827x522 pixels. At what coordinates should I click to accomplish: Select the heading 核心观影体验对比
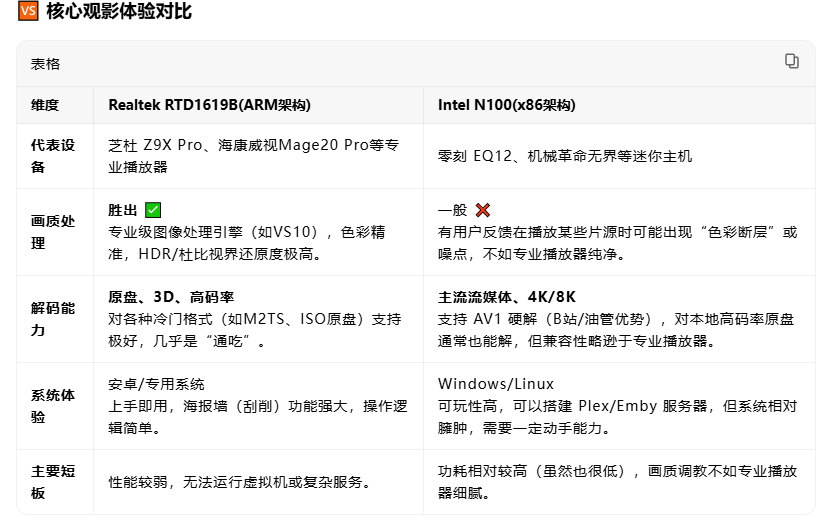click(x=119, y=11)
